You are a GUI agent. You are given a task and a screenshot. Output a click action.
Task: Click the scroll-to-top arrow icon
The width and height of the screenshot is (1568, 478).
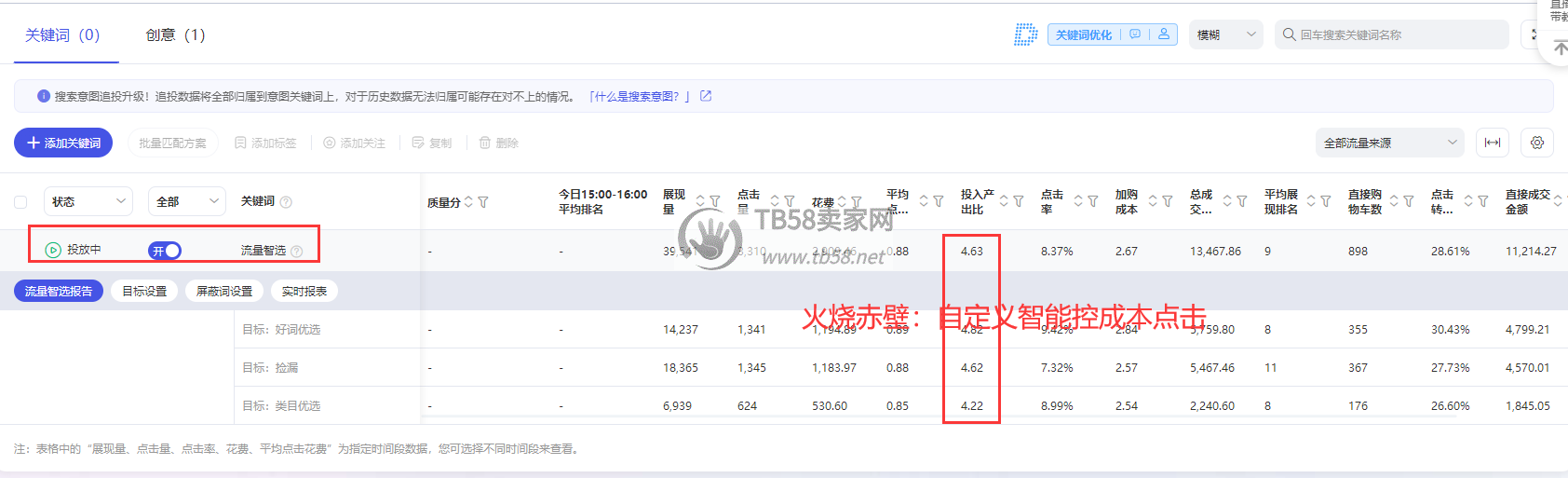coord(1561,48)
